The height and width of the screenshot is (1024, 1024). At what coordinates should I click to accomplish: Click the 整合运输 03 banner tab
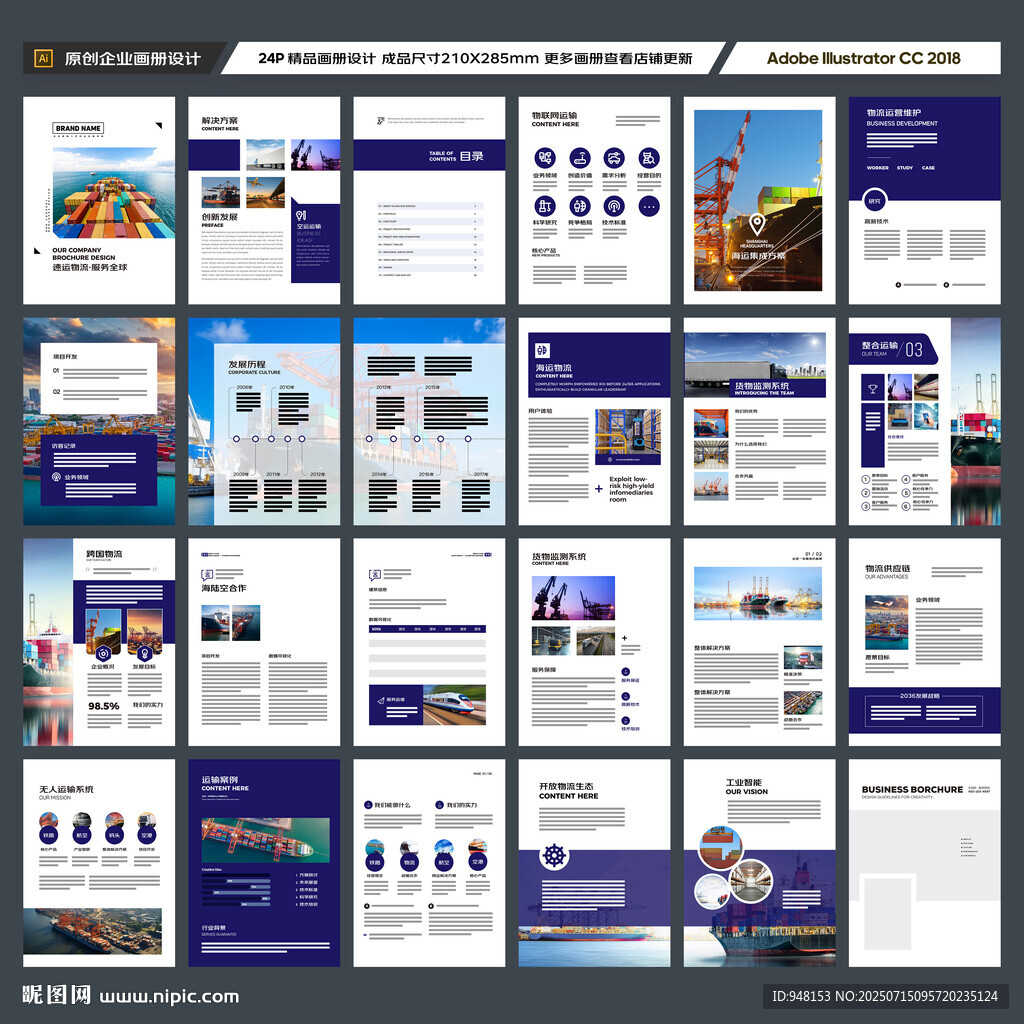tap(893, 349)
